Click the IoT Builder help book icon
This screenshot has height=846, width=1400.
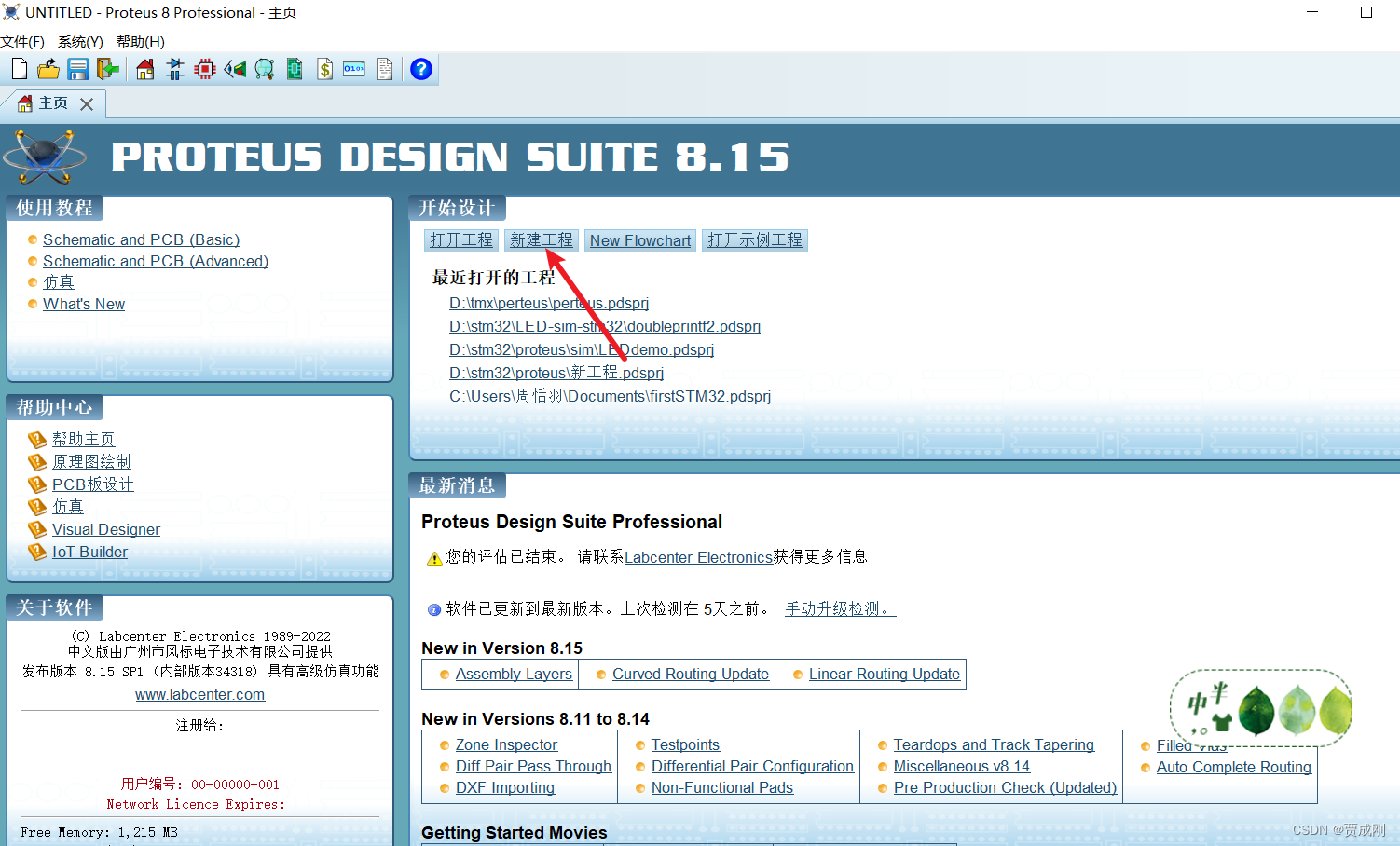tap(37, 552)
